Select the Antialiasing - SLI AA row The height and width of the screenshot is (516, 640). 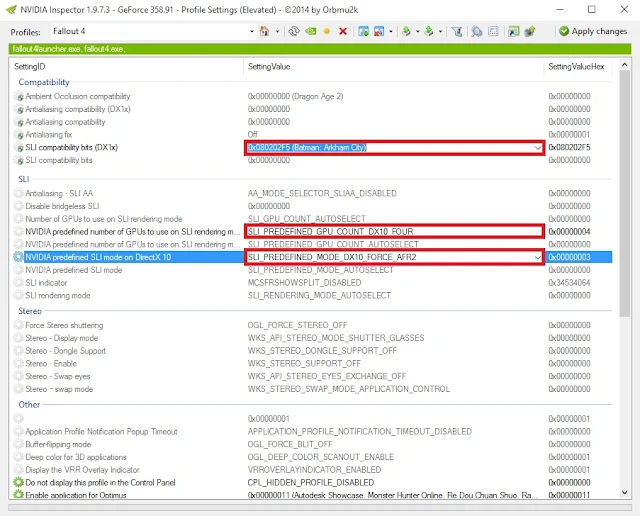[312, 193]
